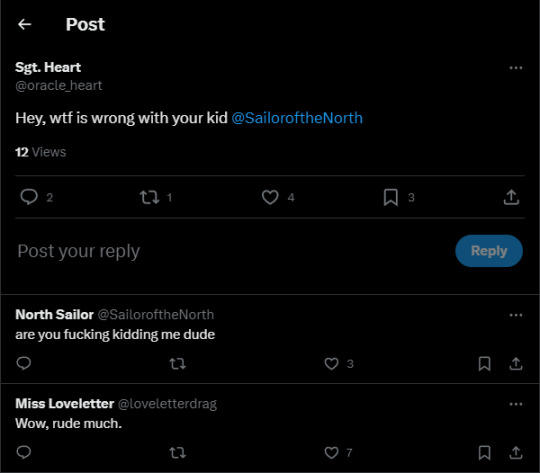Click the blue Reply button
Viewport: 540px width, 473px height.
click(x=489, y=251)
